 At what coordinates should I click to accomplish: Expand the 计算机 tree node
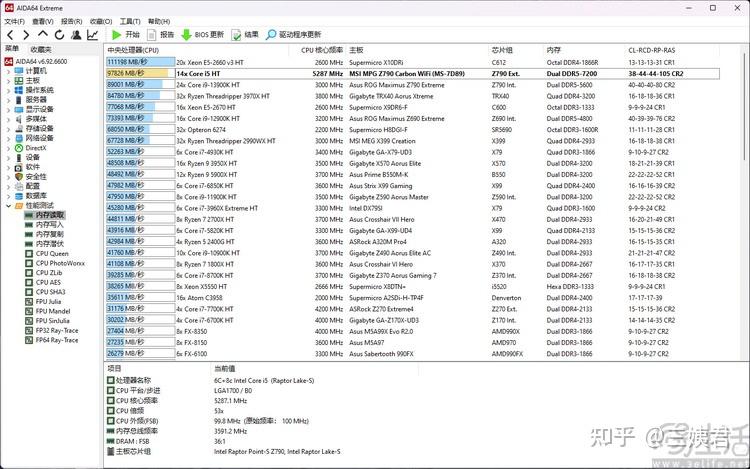[x=8, y=71]
